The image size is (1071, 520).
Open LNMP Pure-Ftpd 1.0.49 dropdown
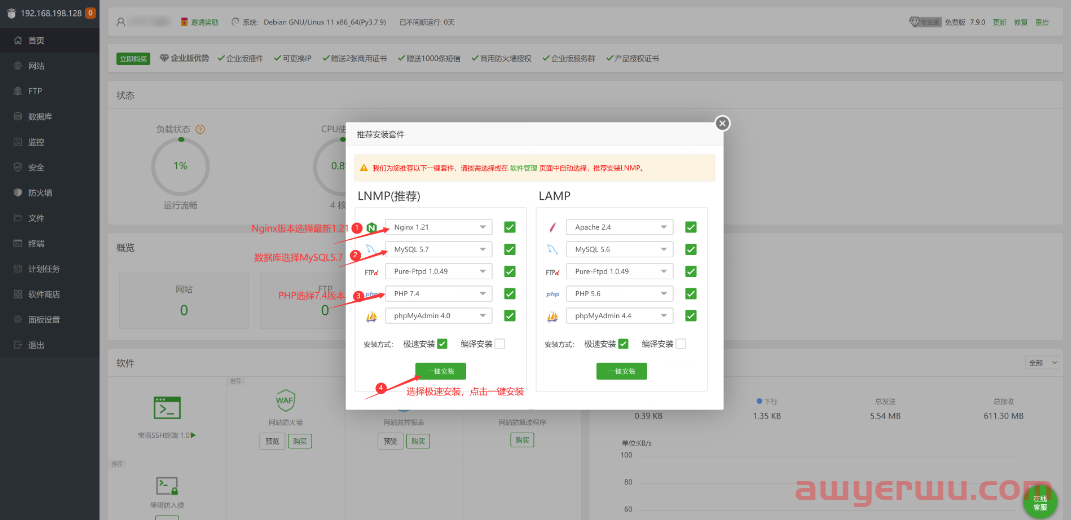tap(439, 271)
